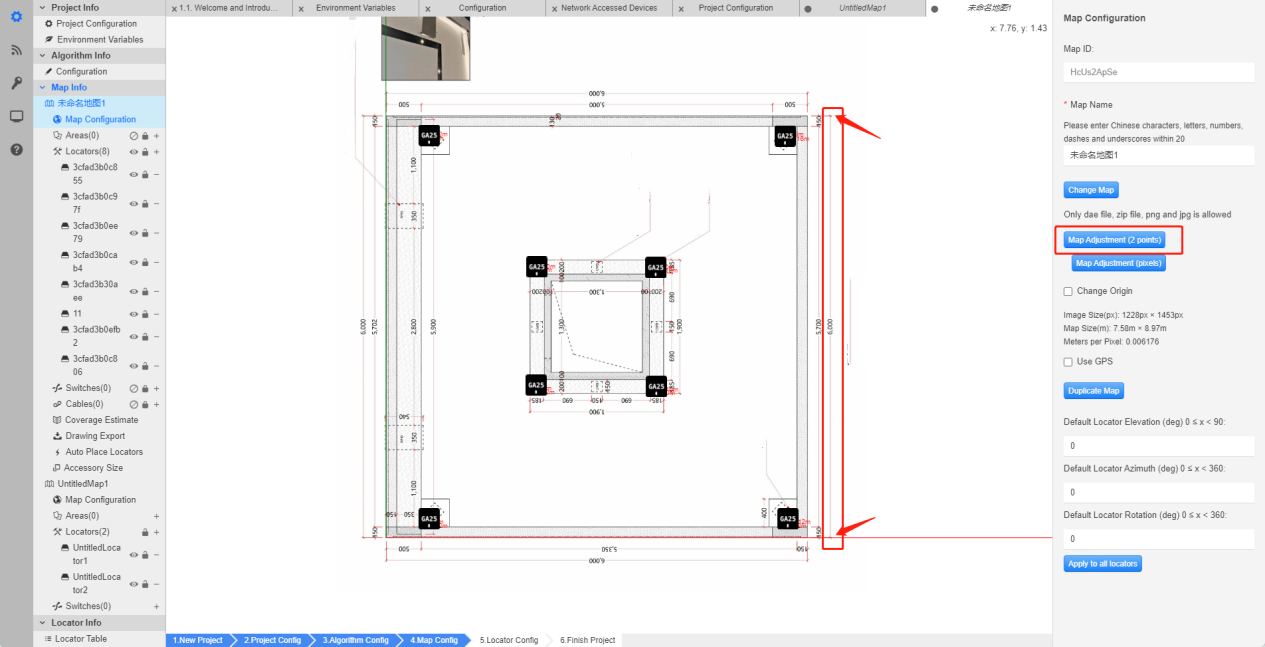Screen dimensions: 1265x647
Task: Click the Map Name input field
Action: [x=1158, y=156]
